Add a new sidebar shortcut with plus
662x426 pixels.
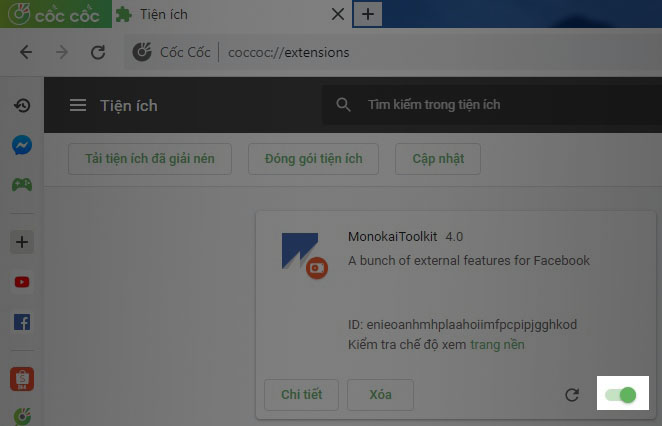(x=22, y=242)
